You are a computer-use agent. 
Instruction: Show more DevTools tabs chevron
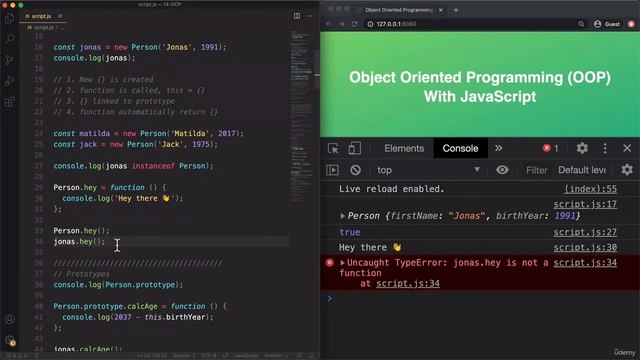pos(498,148)
